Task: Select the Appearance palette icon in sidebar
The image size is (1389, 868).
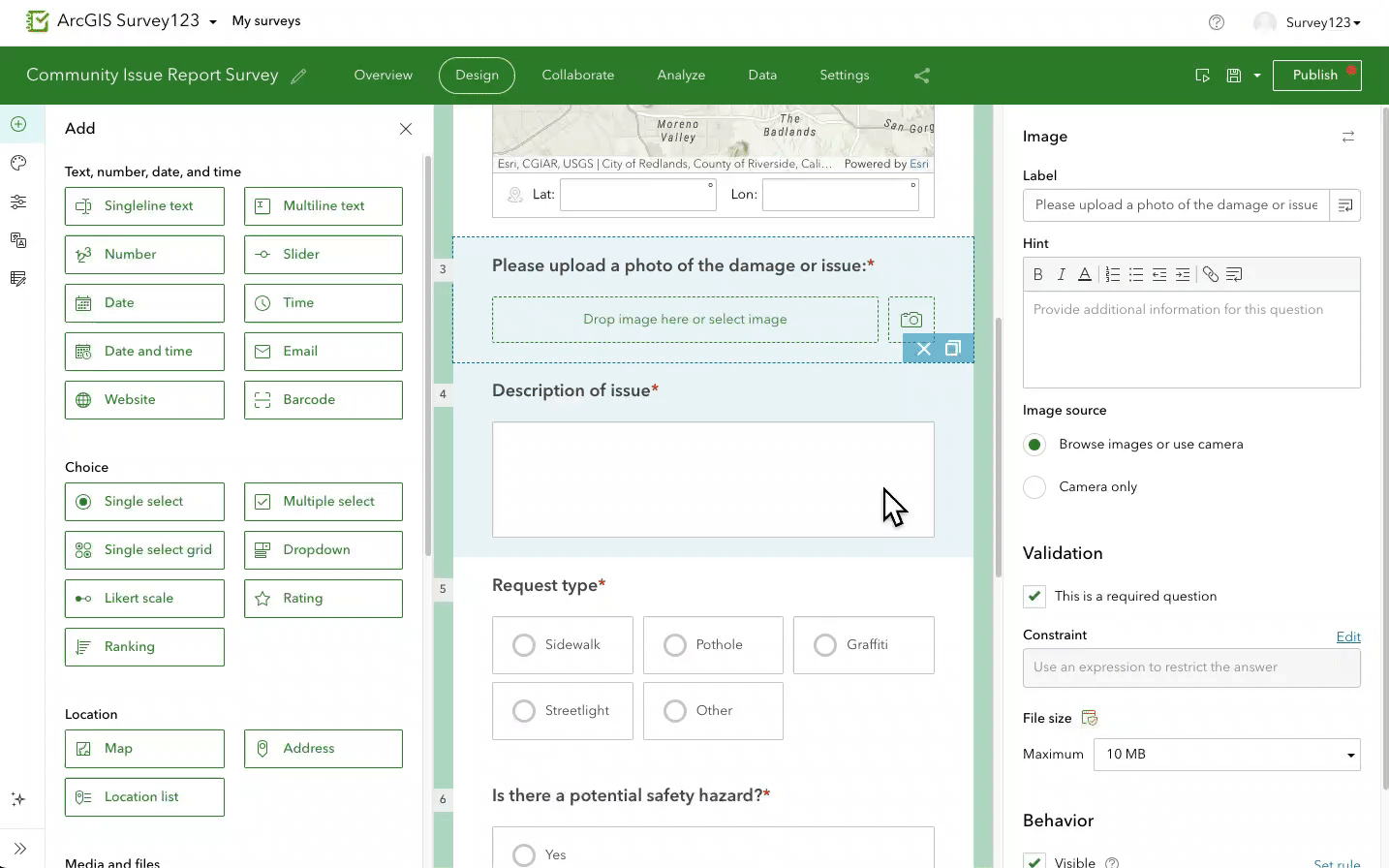Action: (18, 163)
